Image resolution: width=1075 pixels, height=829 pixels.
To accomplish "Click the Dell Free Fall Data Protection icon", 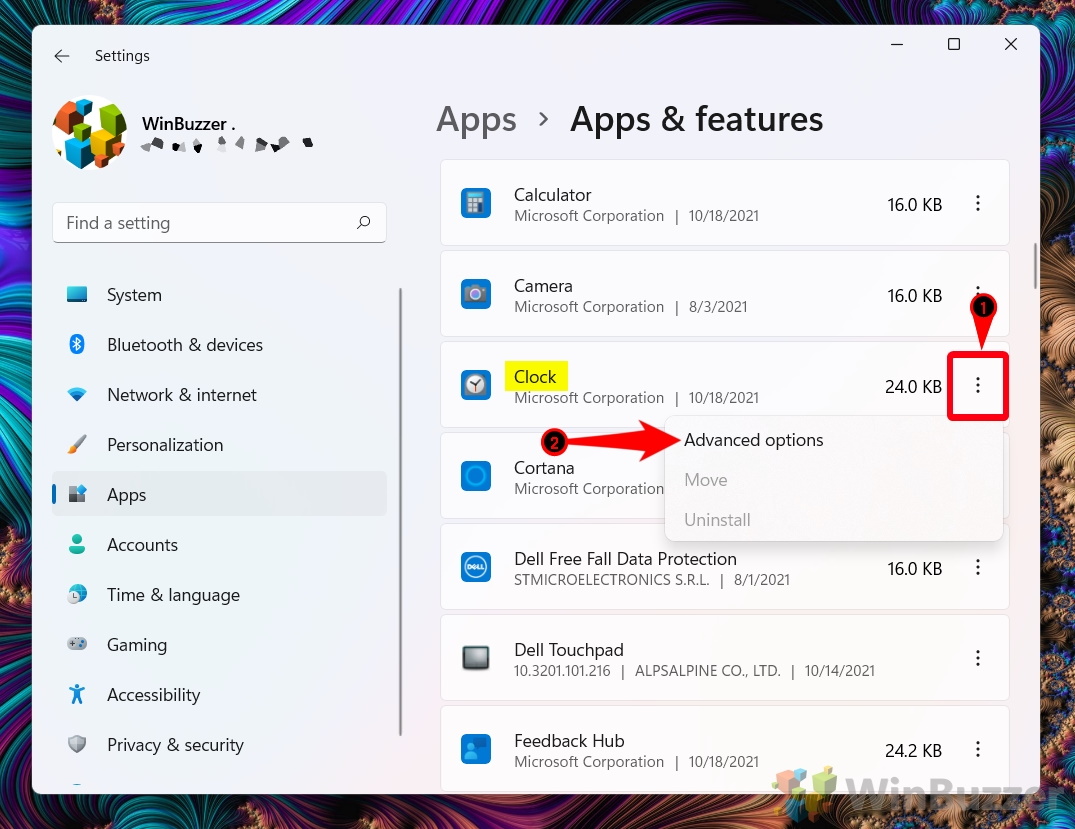I will 476,567.
